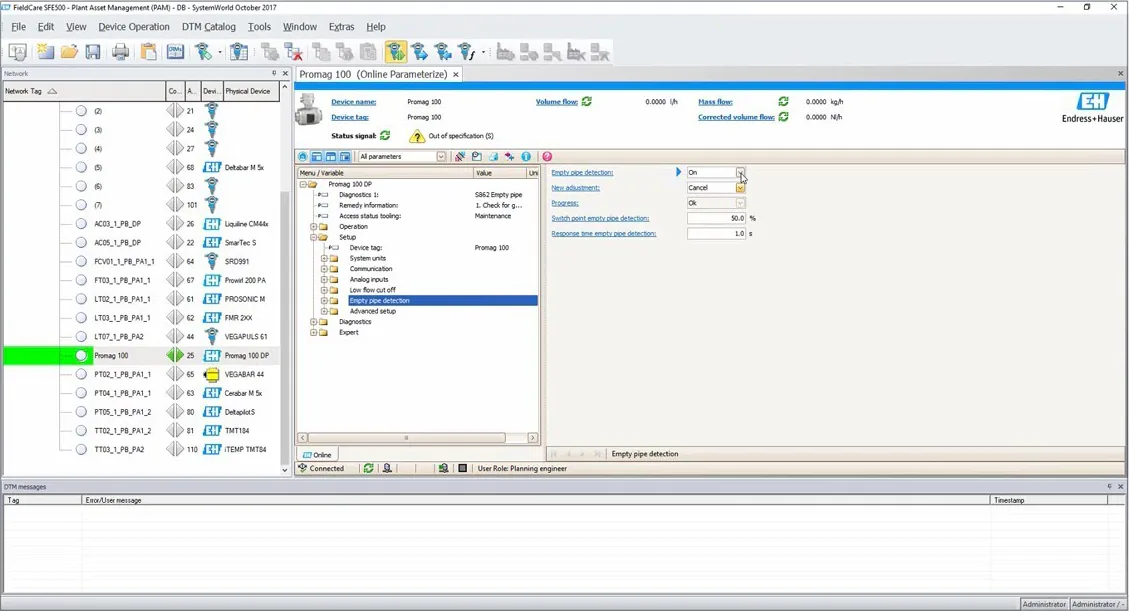
Task: Click the blue info icon in DTM toolbar
Action: coord(526,156)
